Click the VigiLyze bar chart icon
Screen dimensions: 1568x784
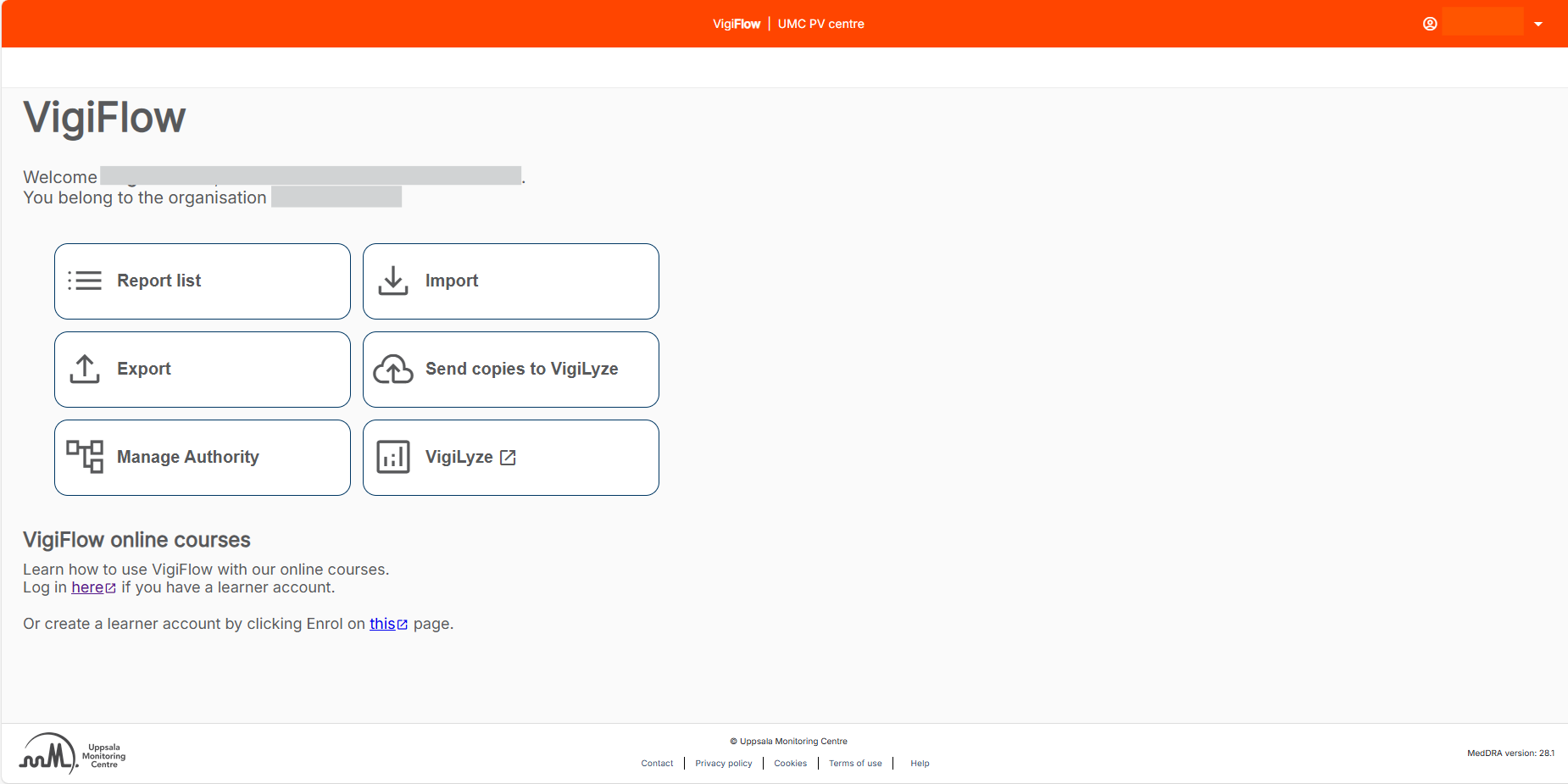click(x=393, y=457)
